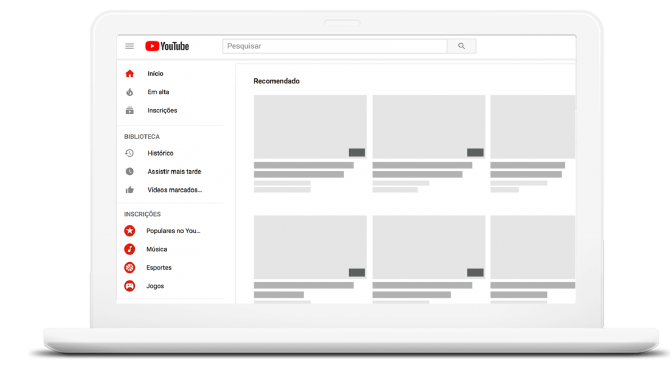Open first video thumbnail in bottom row
This screenshot has width=672, height=372.
[x=310, y=247]
